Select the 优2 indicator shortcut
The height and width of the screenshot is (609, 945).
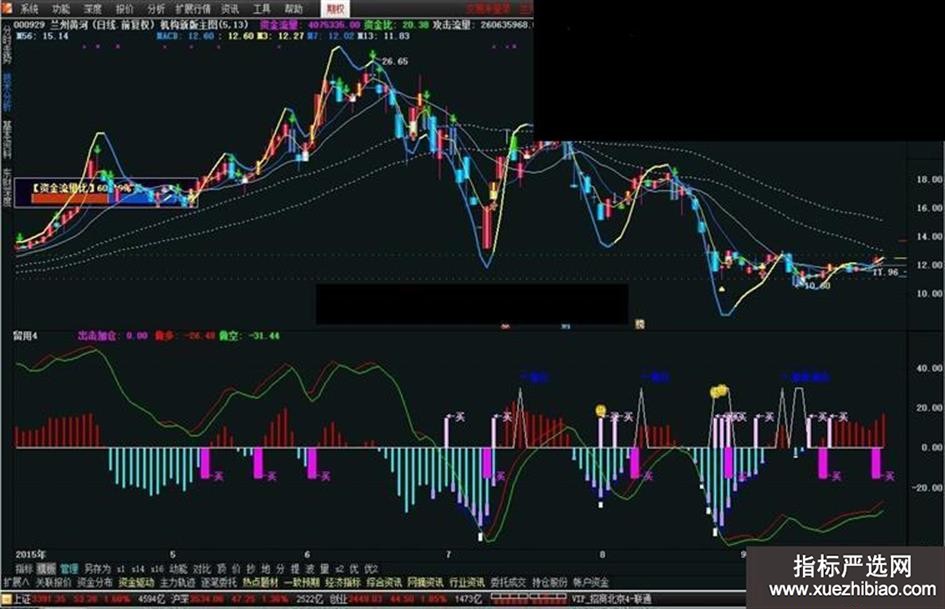pos(371,569)
